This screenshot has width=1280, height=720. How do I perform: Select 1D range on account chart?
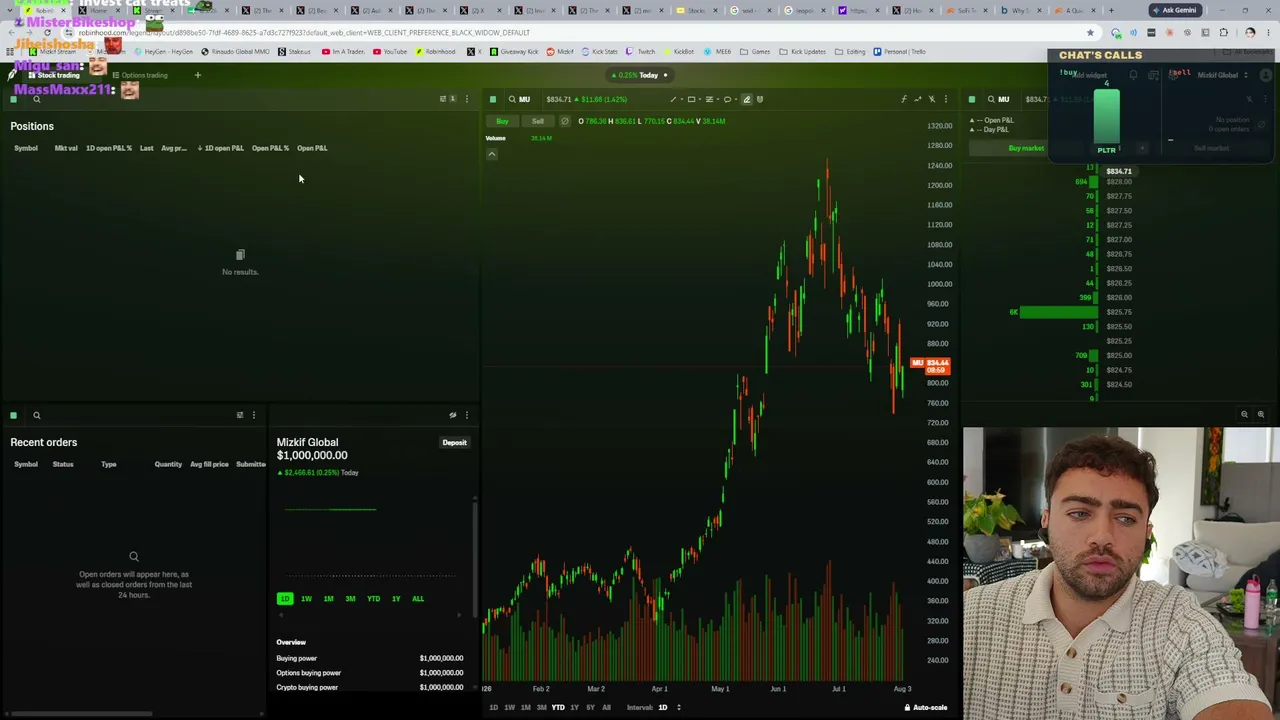[x=285, y=599]
